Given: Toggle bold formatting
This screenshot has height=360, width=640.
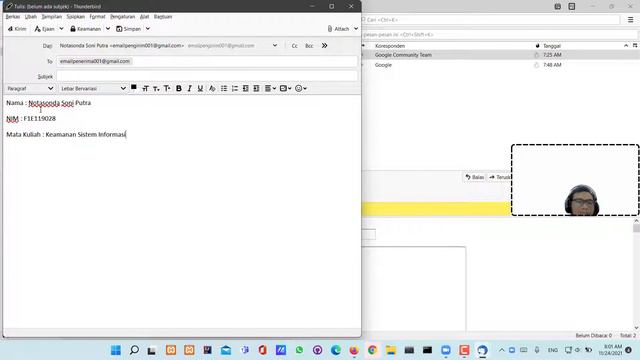Looking at the screenshot, I should coord(178,89).
